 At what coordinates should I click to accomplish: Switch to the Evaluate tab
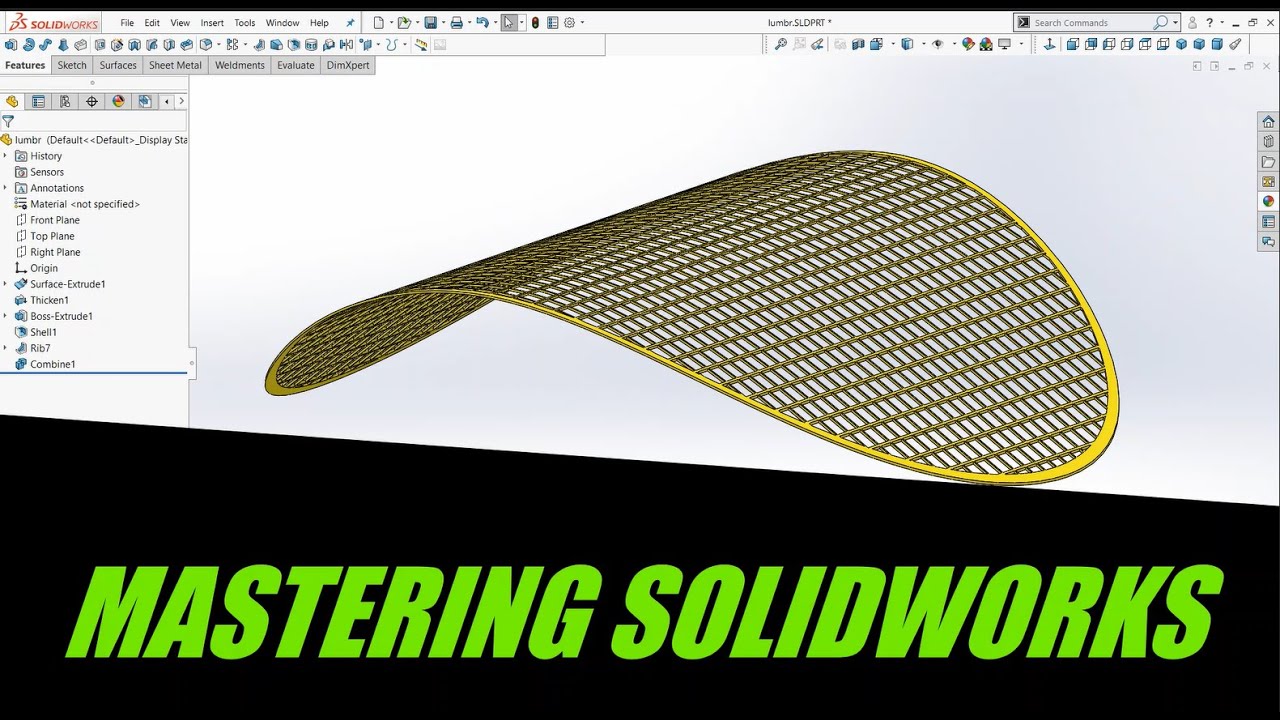click(296, 65)
